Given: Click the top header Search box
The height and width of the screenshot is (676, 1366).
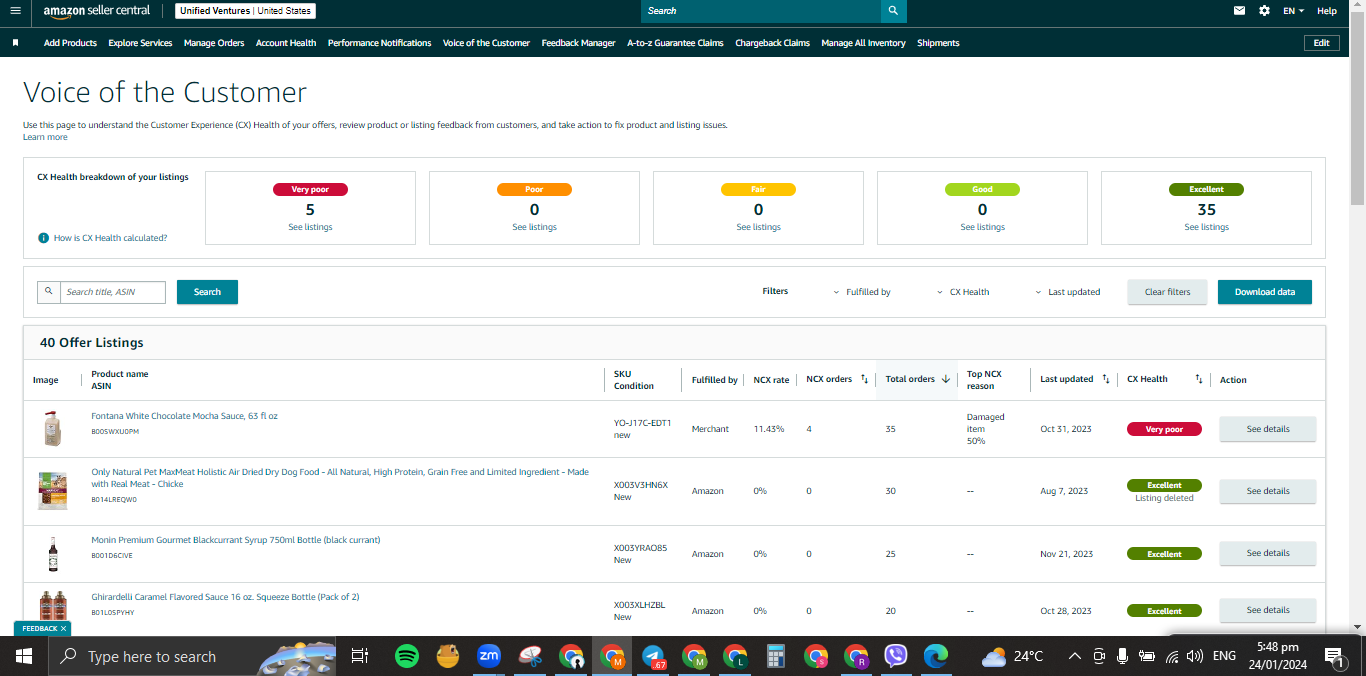Looking at the screenshot, I should point(761,11).
